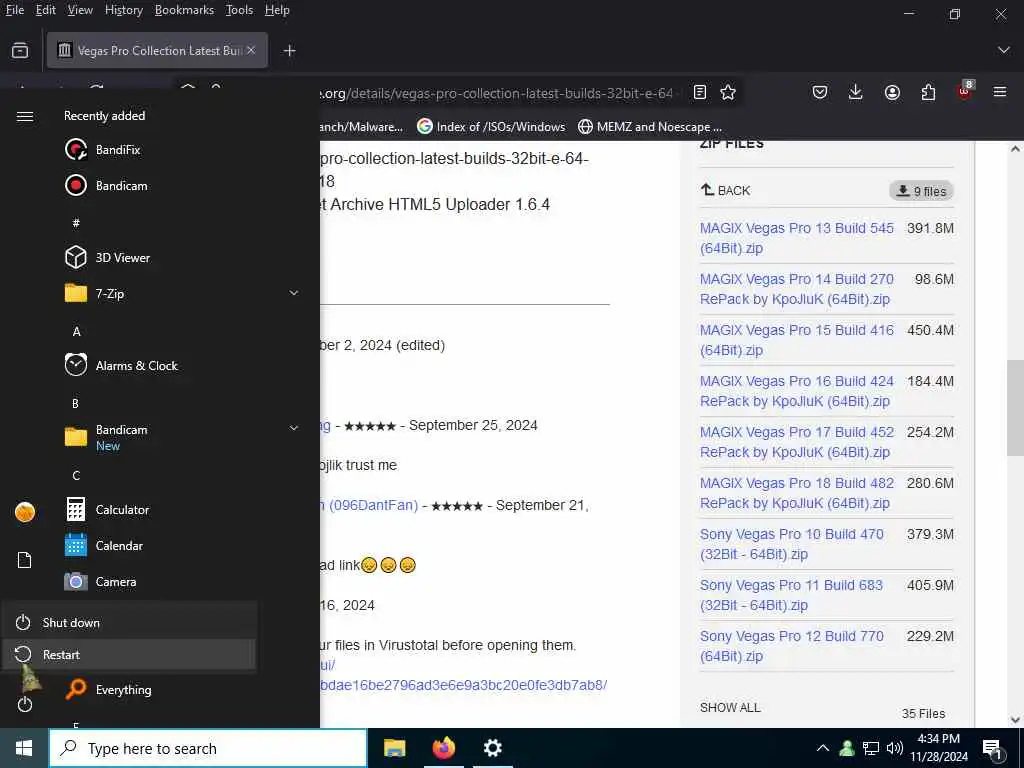The image size is (1024, 768).
Task: Select the Vegas Pro Collection tab
Action: tap(157, 50)
